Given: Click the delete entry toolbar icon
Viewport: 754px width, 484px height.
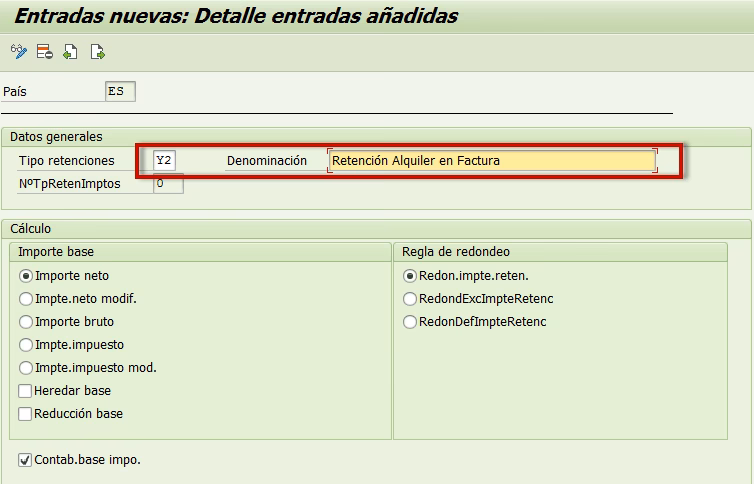Looking at the screenshot, I should [44, 52].
